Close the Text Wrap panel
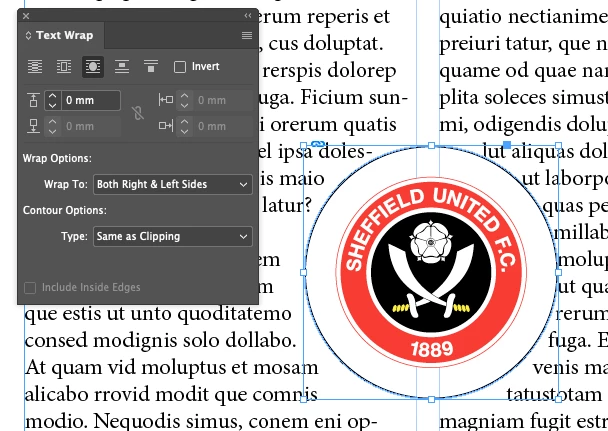Image resolution: width=608 pixels, height=431 pixels. [26, 16]
